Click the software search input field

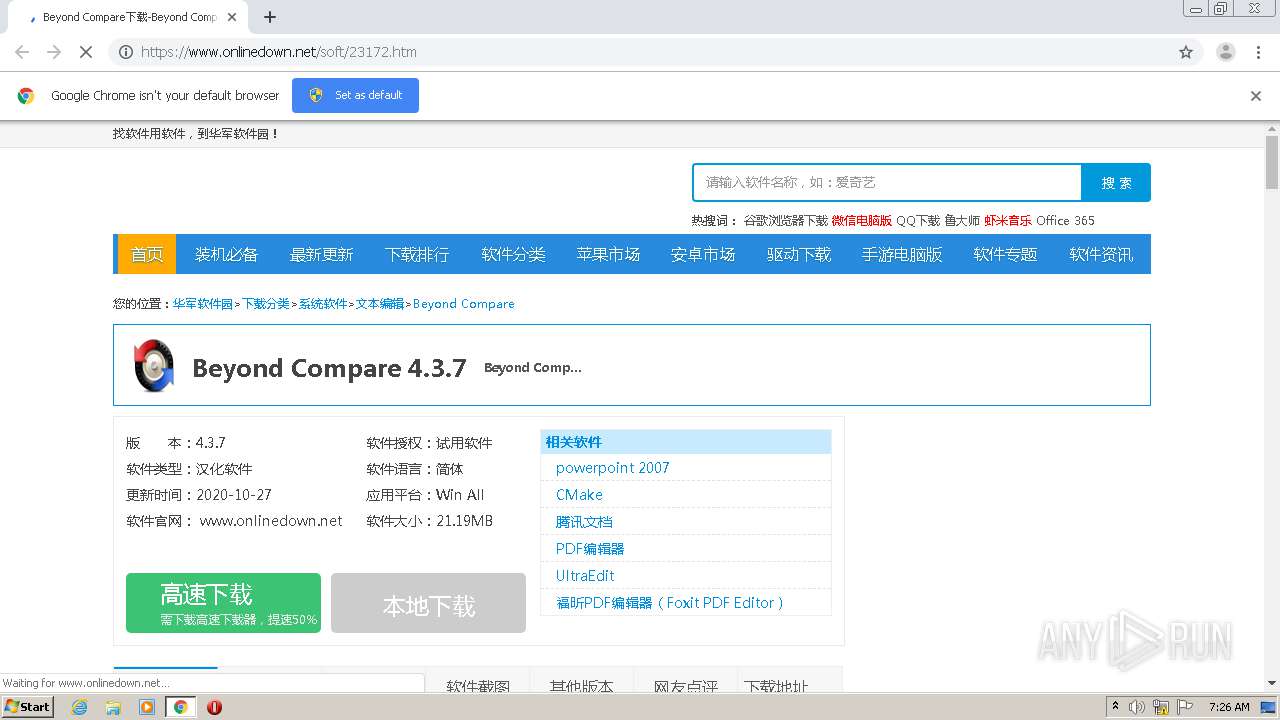[x=887, y=182]
